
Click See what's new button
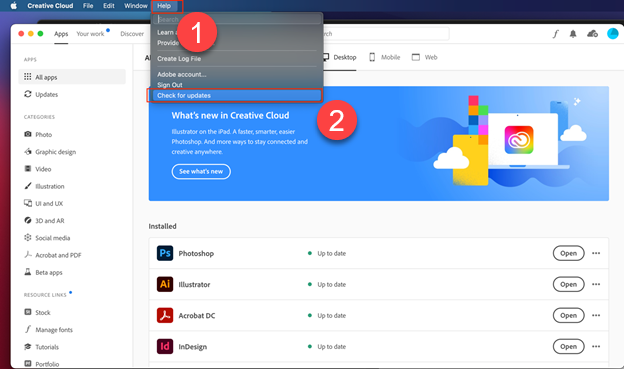coord(201,172)
